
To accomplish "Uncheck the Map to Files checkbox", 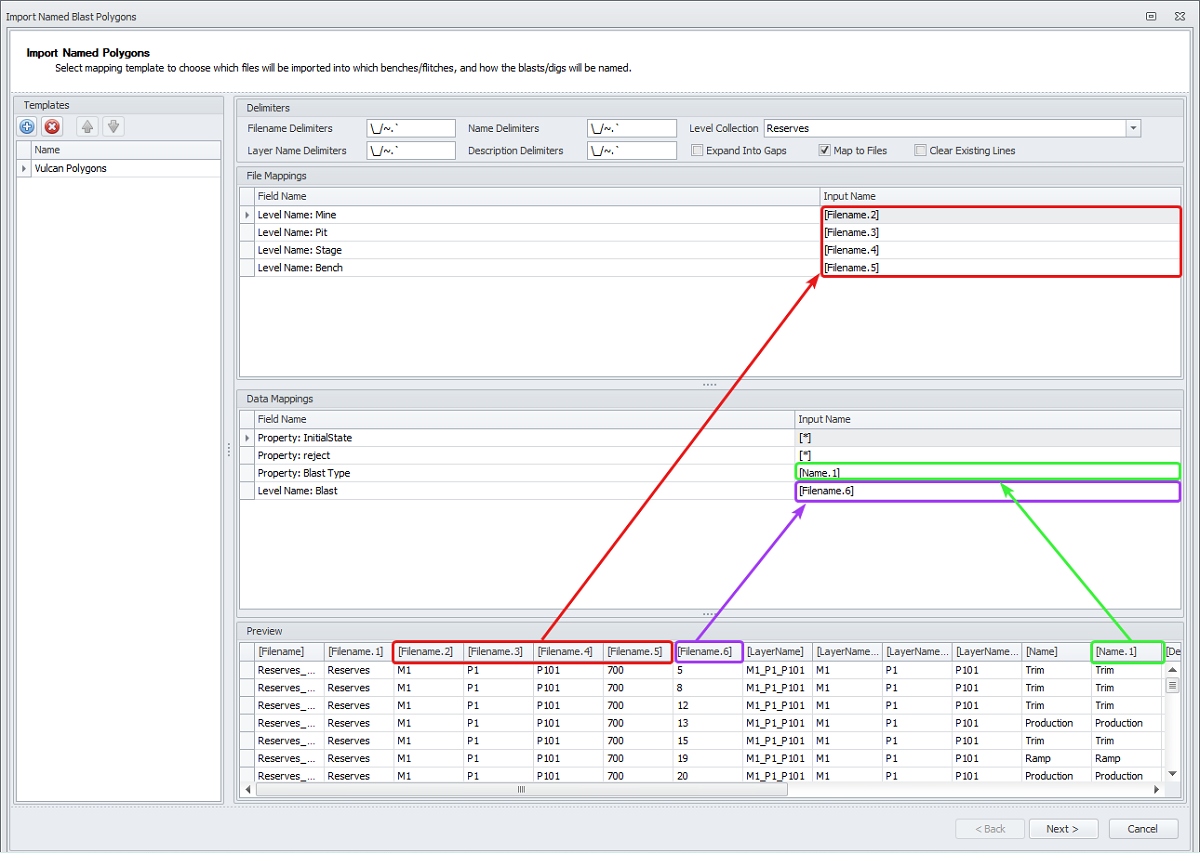I will click(x=825, y=151).
